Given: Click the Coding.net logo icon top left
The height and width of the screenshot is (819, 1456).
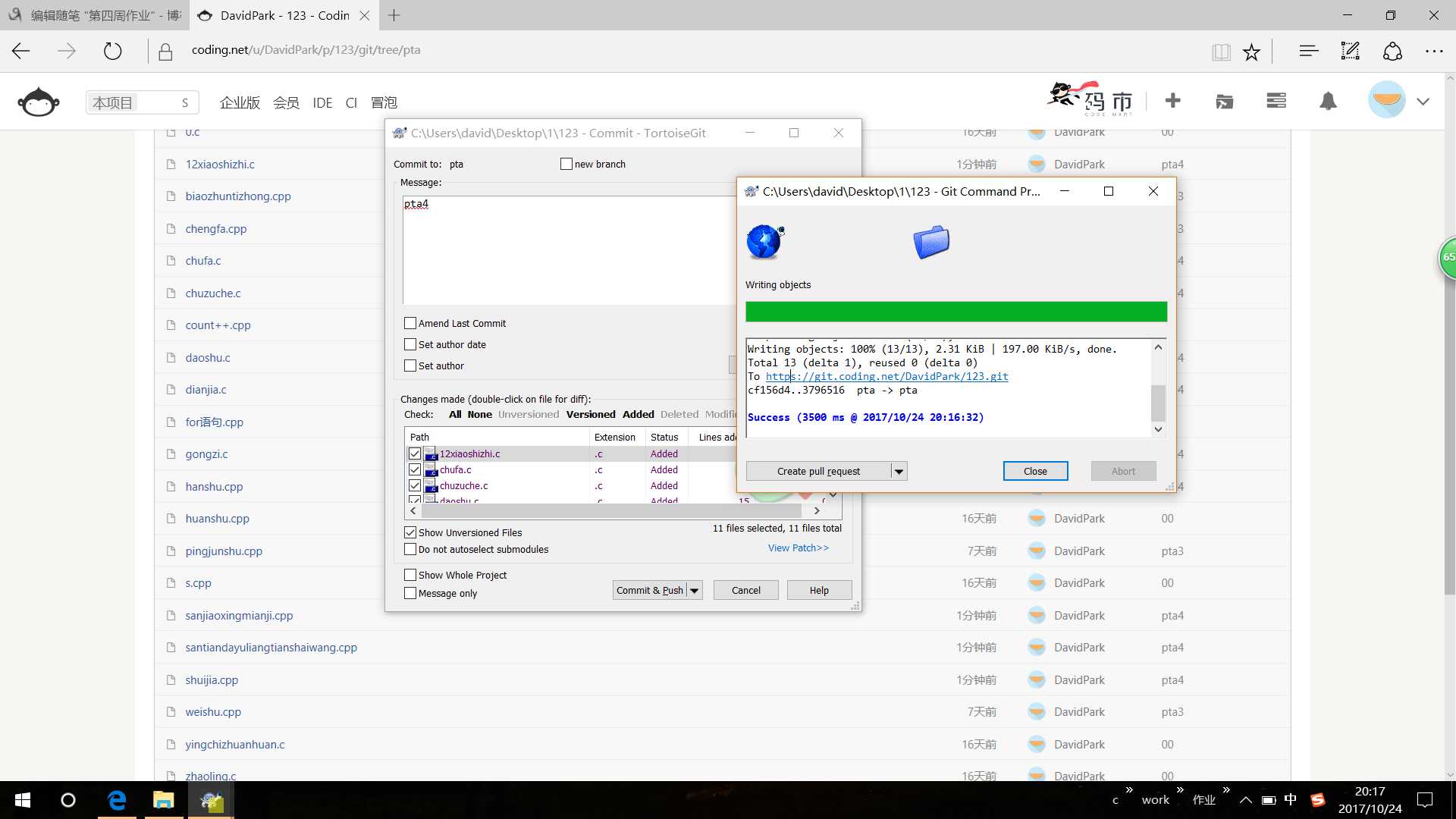Looking at the screenshot, I should tap(37, 100).
